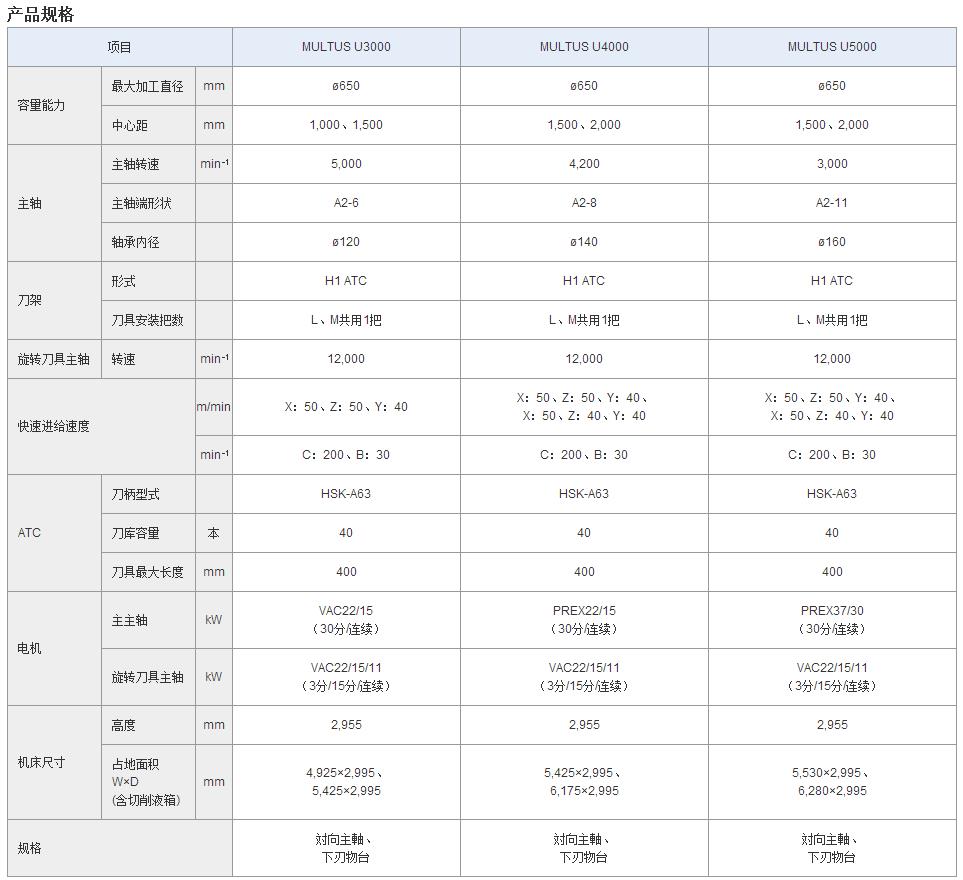Select the ø160 bearing diameter value
Viewport: 963px width, 880px height.
tap(832, 242)
